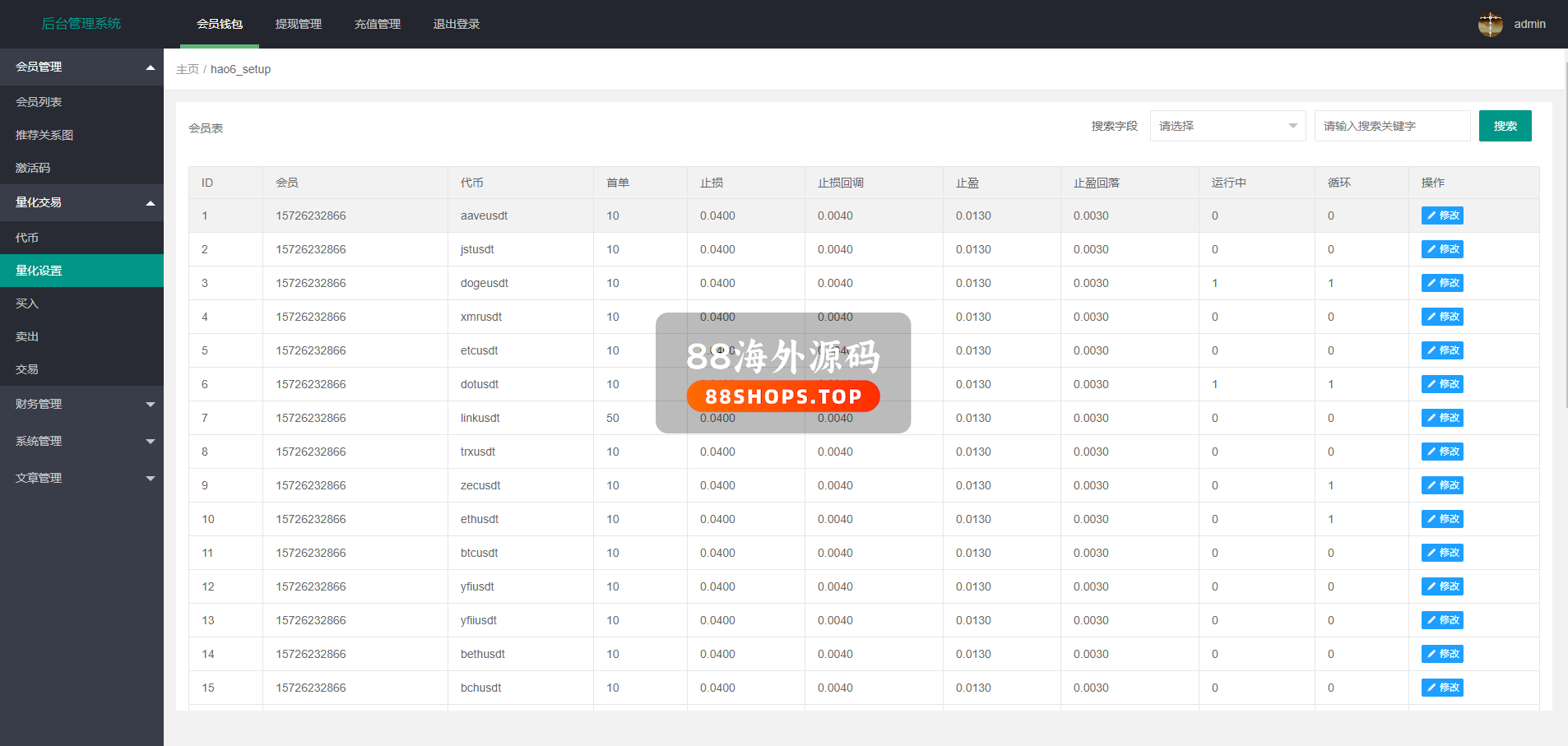Open 会员列表 in the sidebar
This screenshot has width=1568, height=746.
tap(39, 102)
